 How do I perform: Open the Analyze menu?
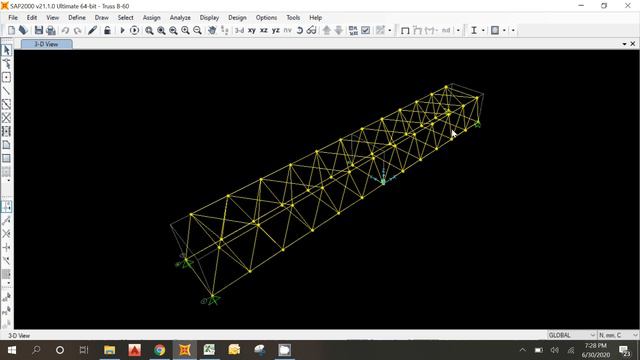pos(180,18)
